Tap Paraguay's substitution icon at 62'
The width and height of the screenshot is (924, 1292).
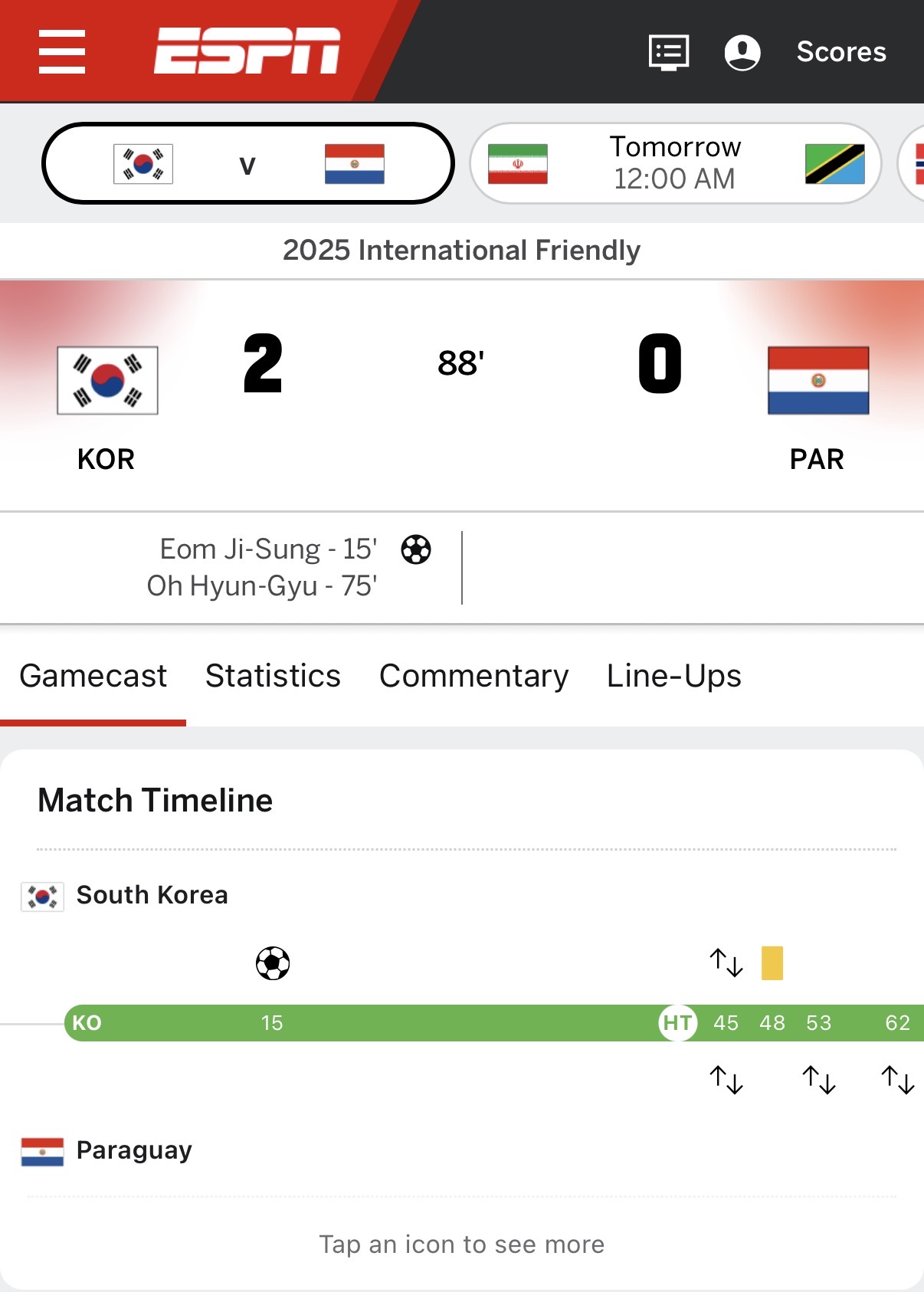(898, 1080)
